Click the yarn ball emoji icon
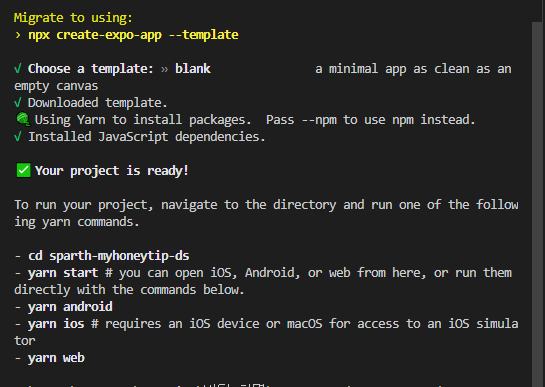Image resolution: width=545 pixels, height=387 pixels. click(x=23, y=119)
